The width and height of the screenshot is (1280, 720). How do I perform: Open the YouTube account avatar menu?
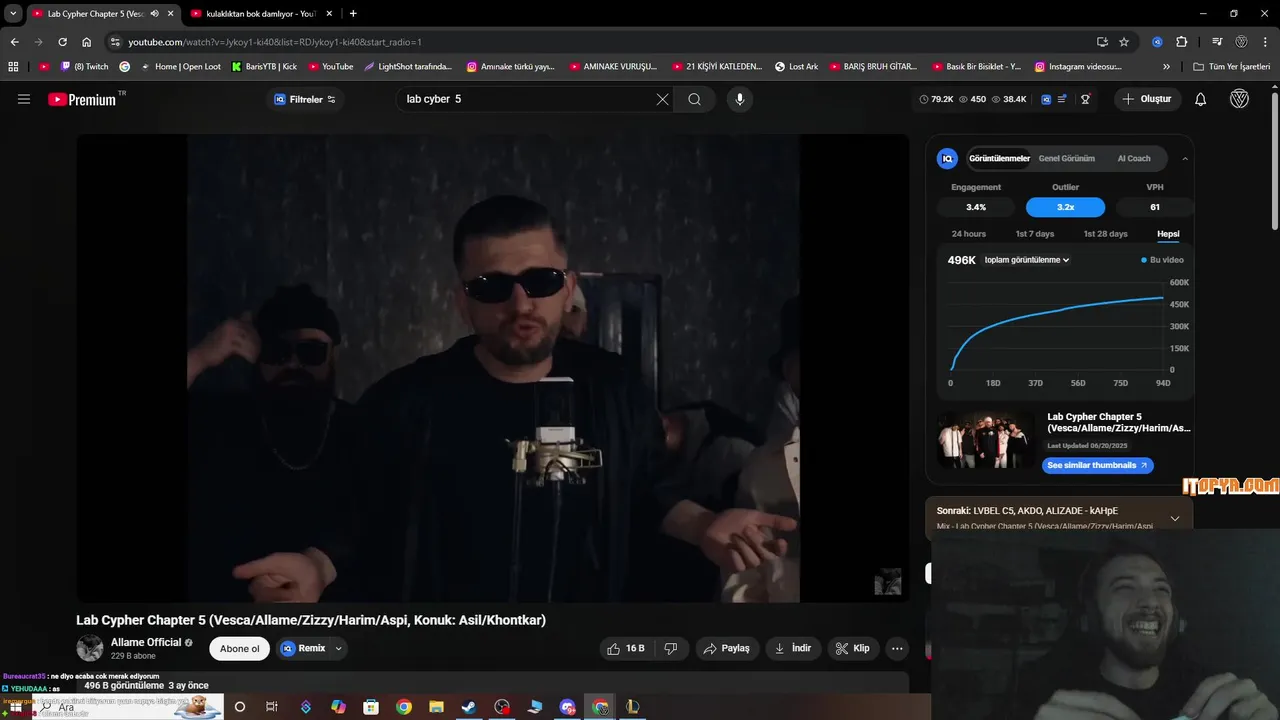(x=1239, y=99)
